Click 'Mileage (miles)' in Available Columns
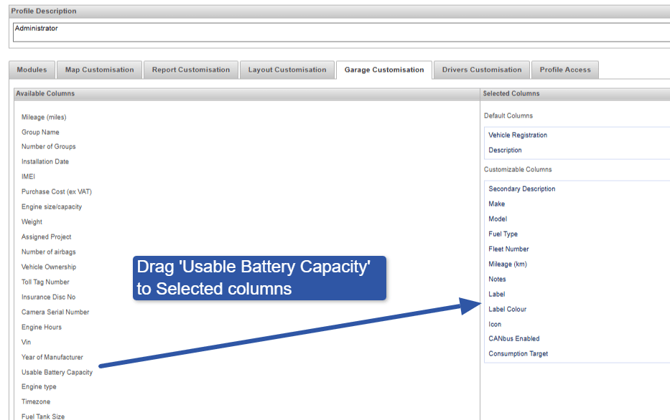 coord(44,117)
